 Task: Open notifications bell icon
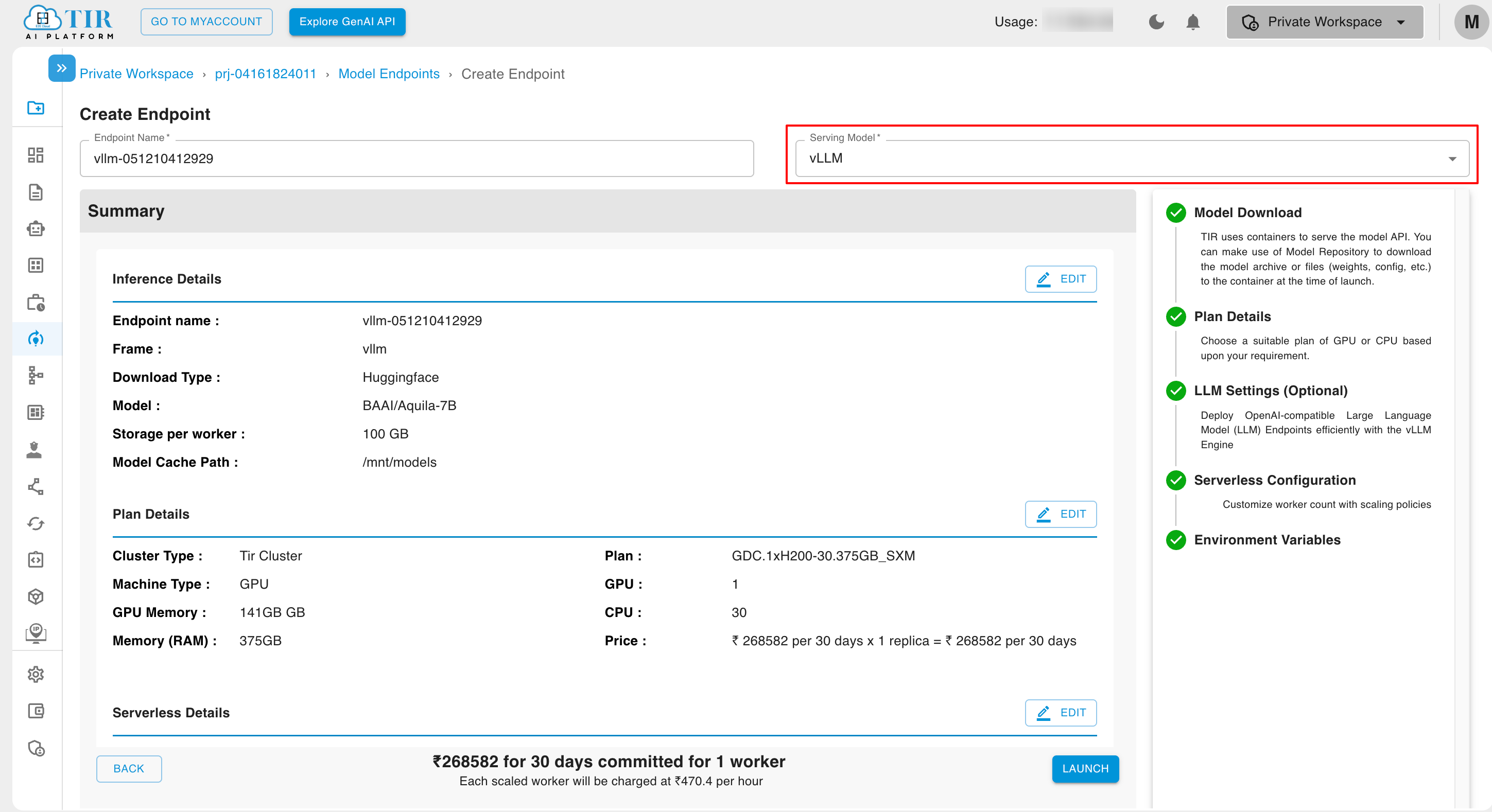(1192, 22)
